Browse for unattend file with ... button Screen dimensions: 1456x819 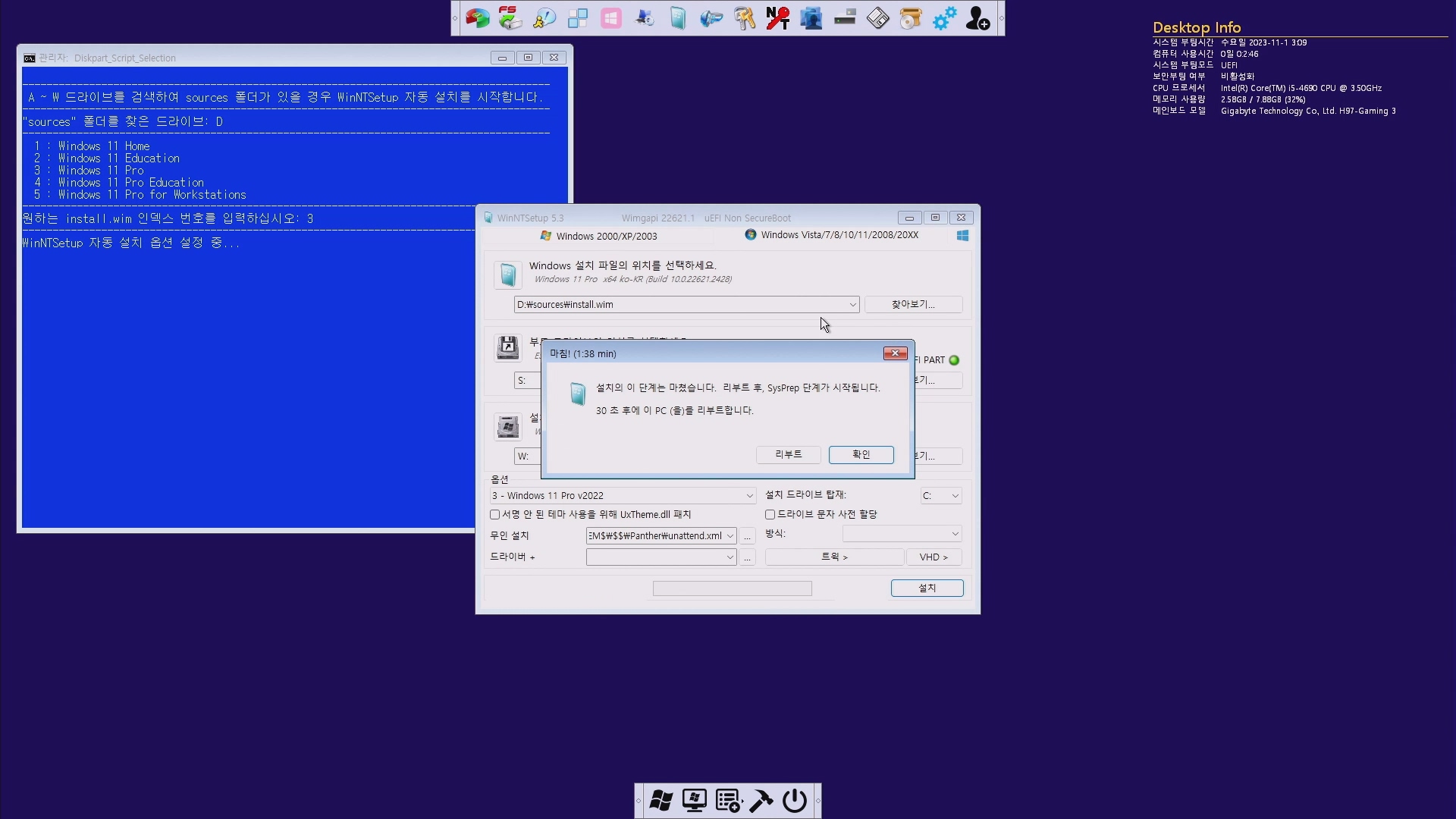pos(747,536)
